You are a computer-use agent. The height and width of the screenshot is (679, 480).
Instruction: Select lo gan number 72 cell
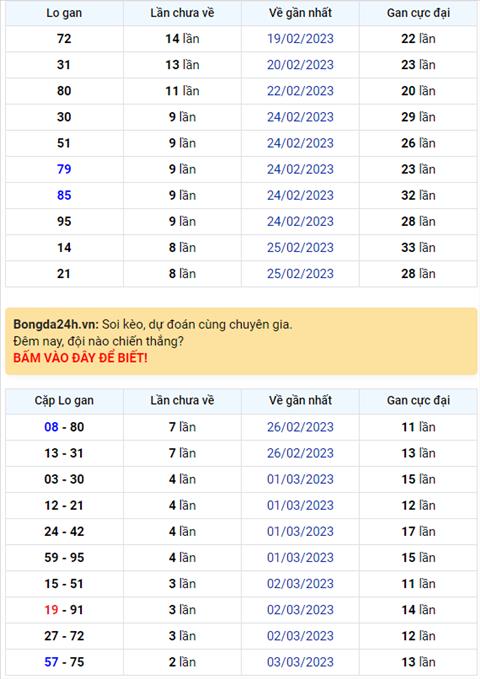[64, 39]
